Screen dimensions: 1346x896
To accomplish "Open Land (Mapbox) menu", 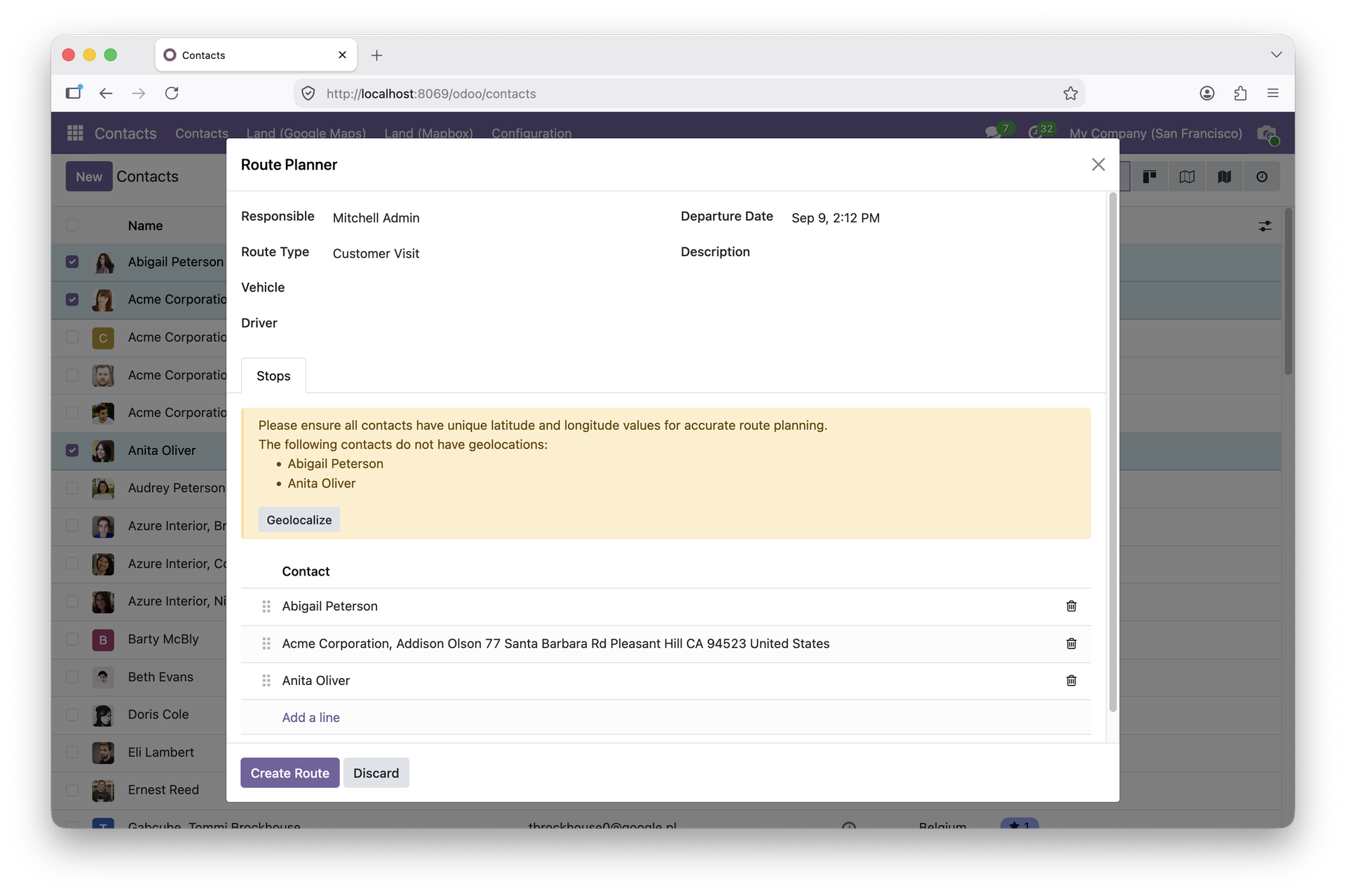I will tap(428, 133).
